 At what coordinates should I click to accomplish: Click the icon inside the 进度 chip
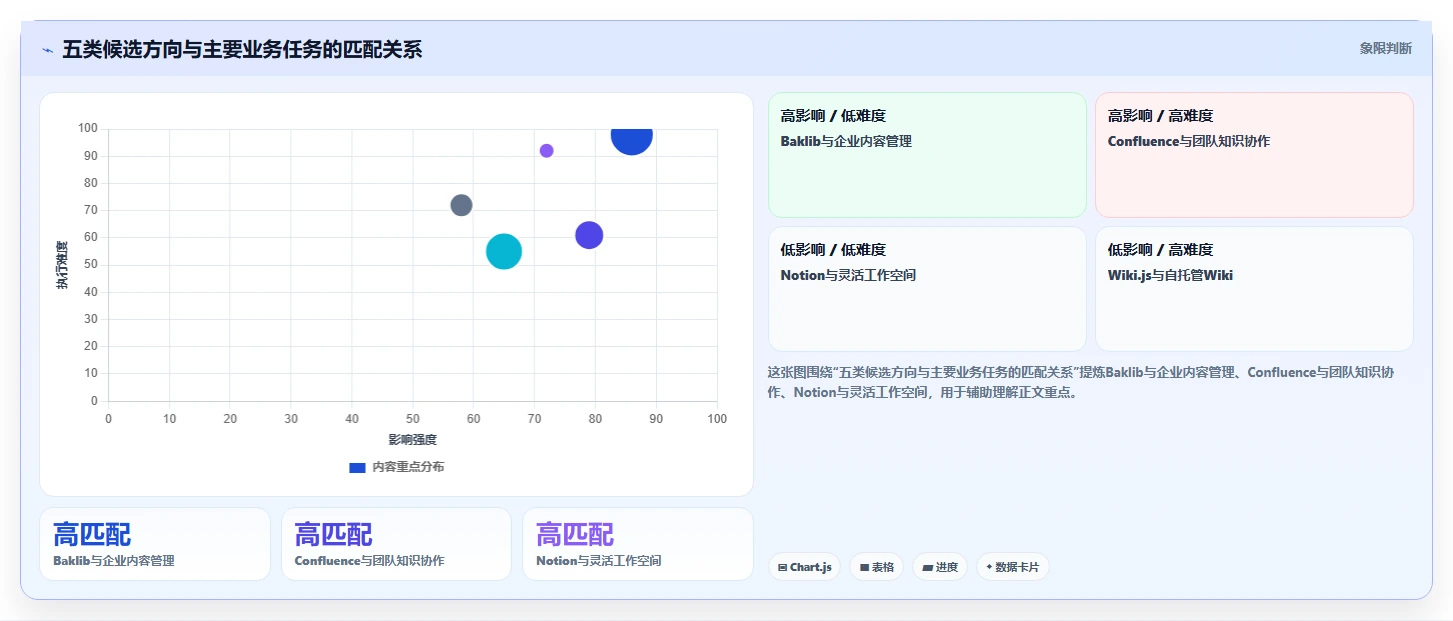coord(927,567)
